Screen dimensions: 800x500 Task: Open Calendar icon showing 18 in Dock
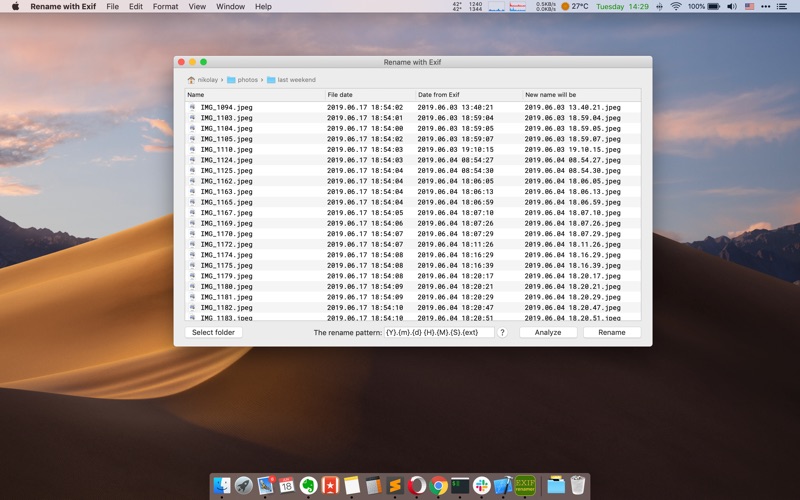[x=287, y=485]
